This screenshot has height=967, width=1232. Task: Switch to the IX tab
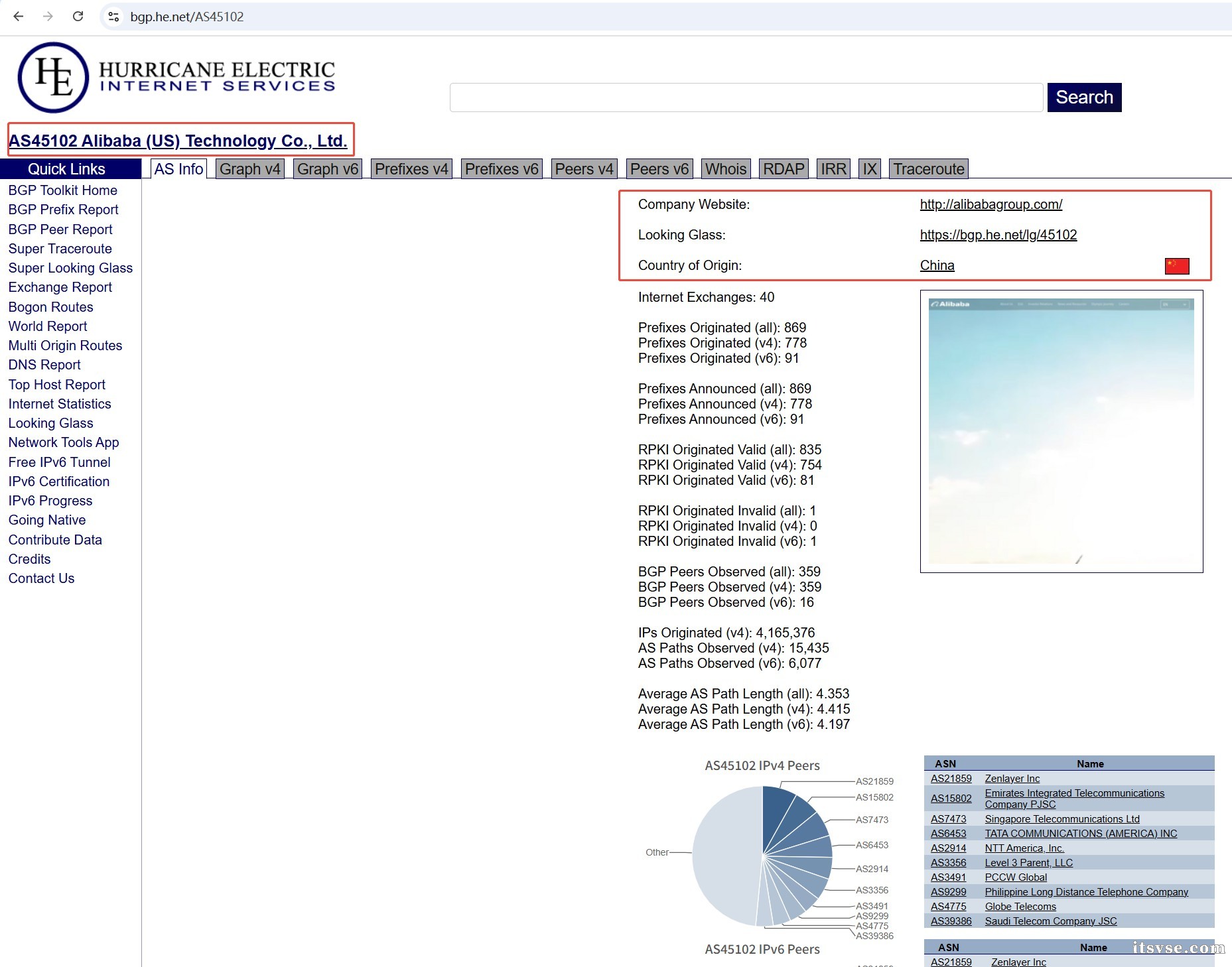[869, 169]
